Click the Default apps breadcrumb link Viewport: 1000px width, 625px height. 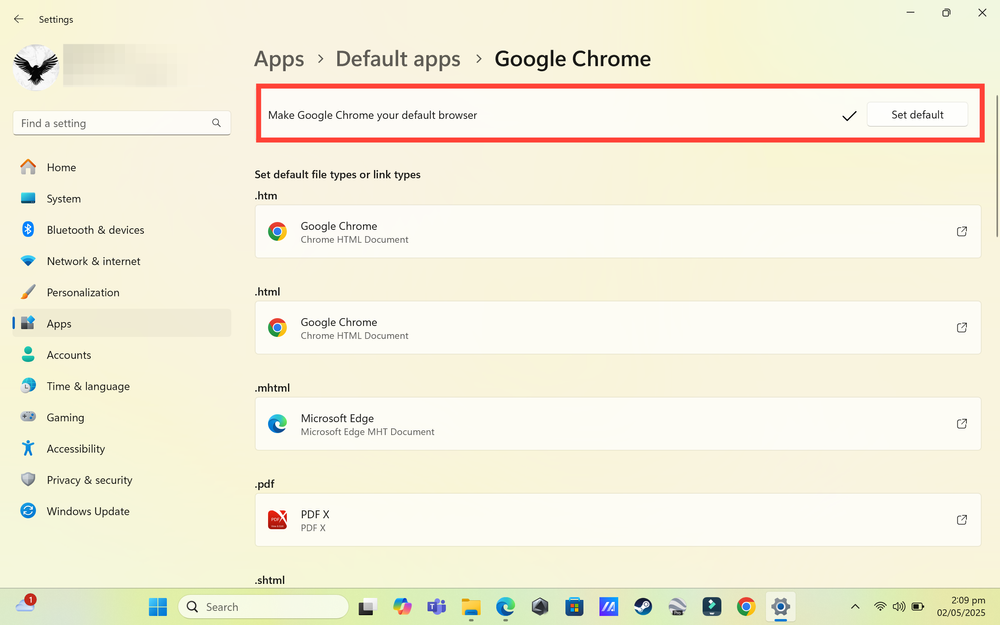[x=398, y=59]
